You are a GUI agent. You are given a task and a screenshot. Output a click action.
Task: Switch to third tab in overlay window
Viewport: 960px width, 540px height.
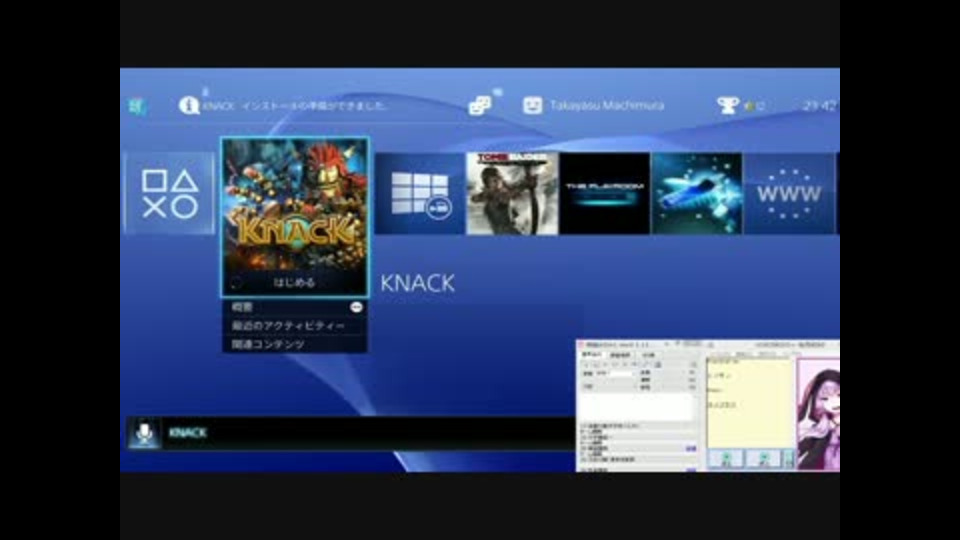click(x=648, y=354)
